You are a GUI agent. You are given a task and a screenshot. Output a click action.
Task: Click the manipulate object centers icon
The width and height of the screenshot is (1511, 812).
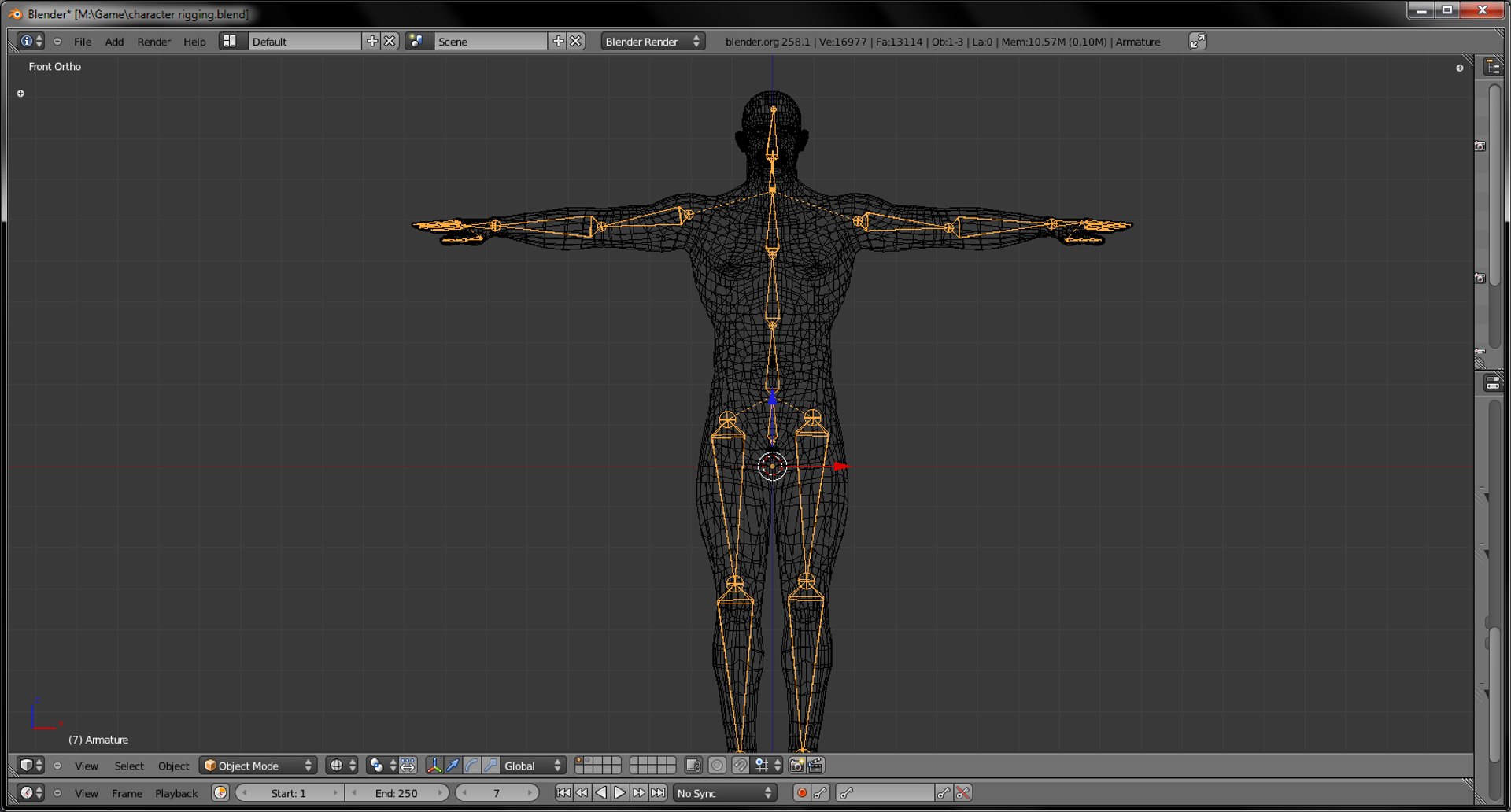coord(408,766)
